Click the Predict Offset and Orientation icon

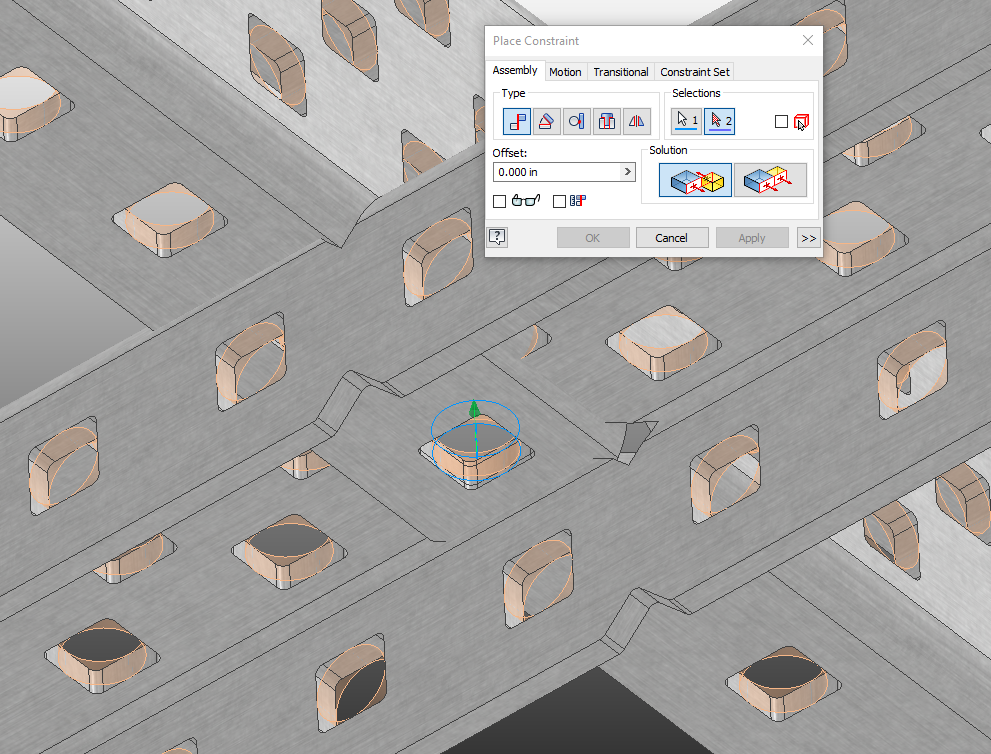578,200
